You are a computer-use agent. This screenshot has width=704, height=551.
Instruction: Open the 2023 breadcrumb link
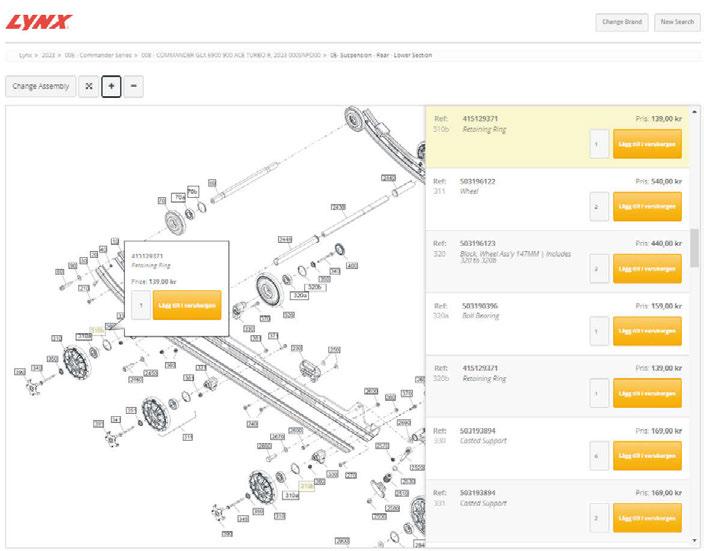pyautogui.click(x=48, y=55)
